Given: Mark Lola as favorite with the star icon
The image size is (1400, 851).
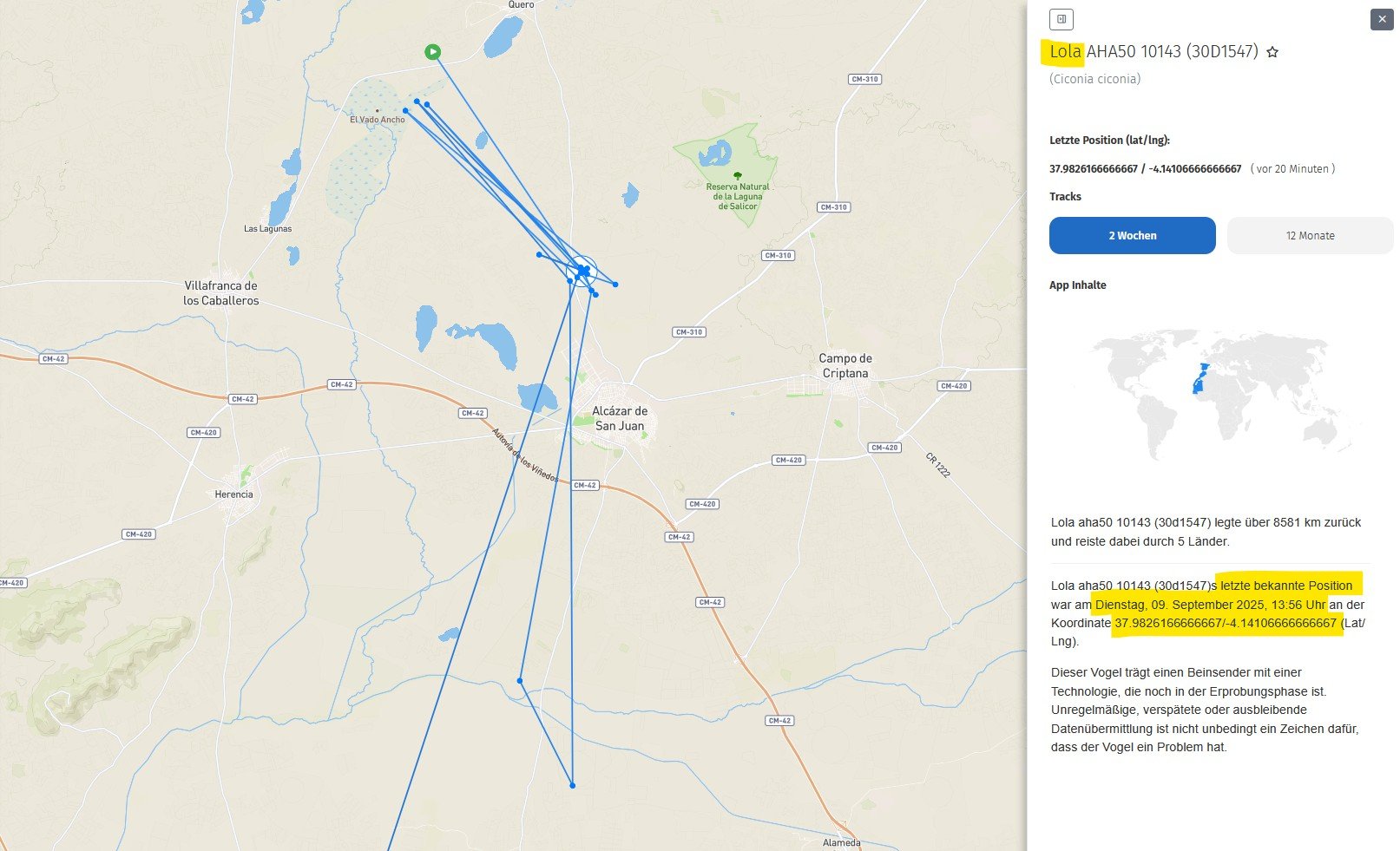Looking at the screenshot, I should pyautogui.click(x=1272, y=52).
